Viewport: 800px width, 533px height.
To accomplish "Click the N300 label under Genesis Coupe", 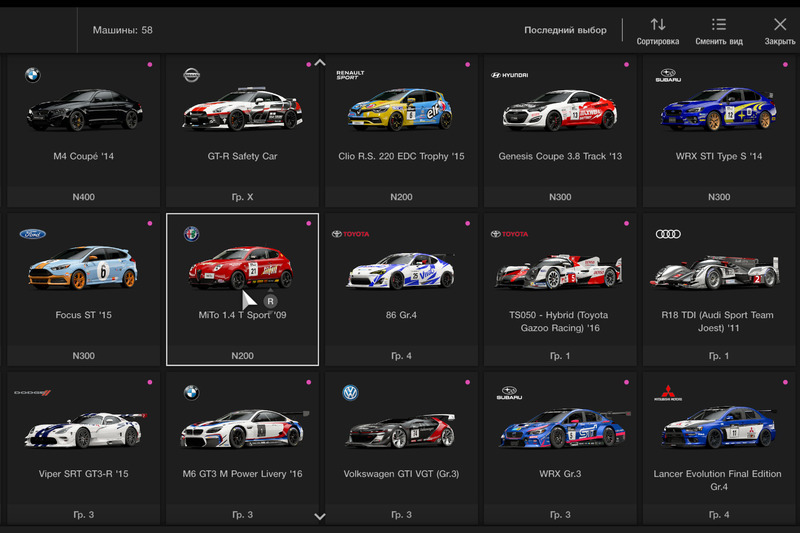I will pos(560,197).
